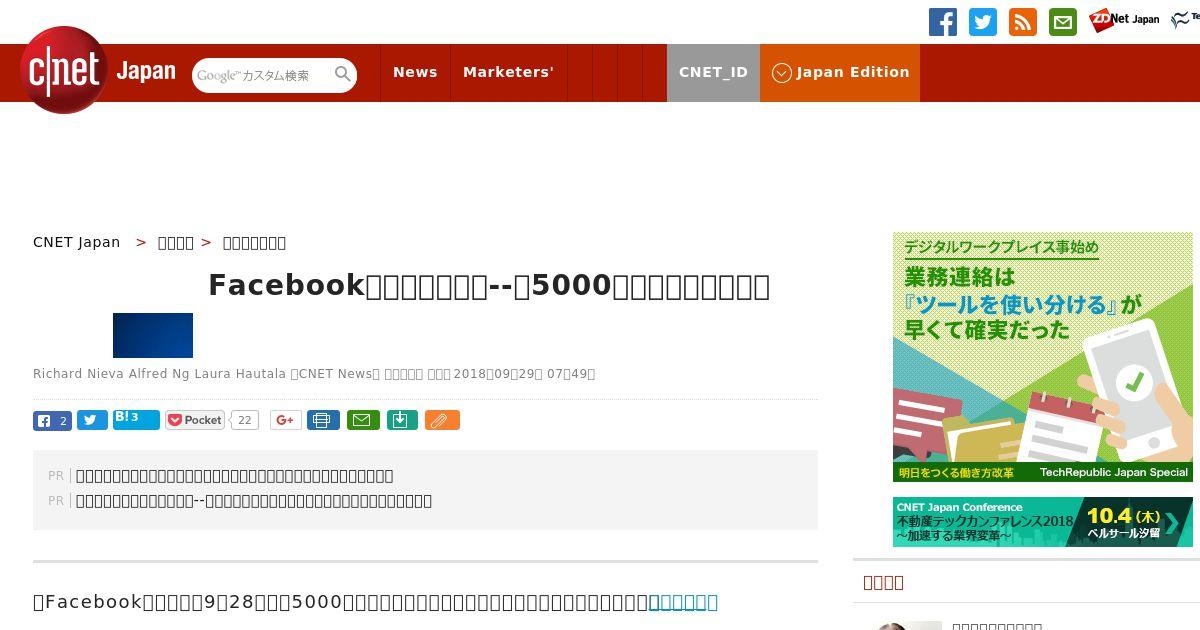Save article to Pocket
The image size is (1200, 630).
tap(195, 420)
